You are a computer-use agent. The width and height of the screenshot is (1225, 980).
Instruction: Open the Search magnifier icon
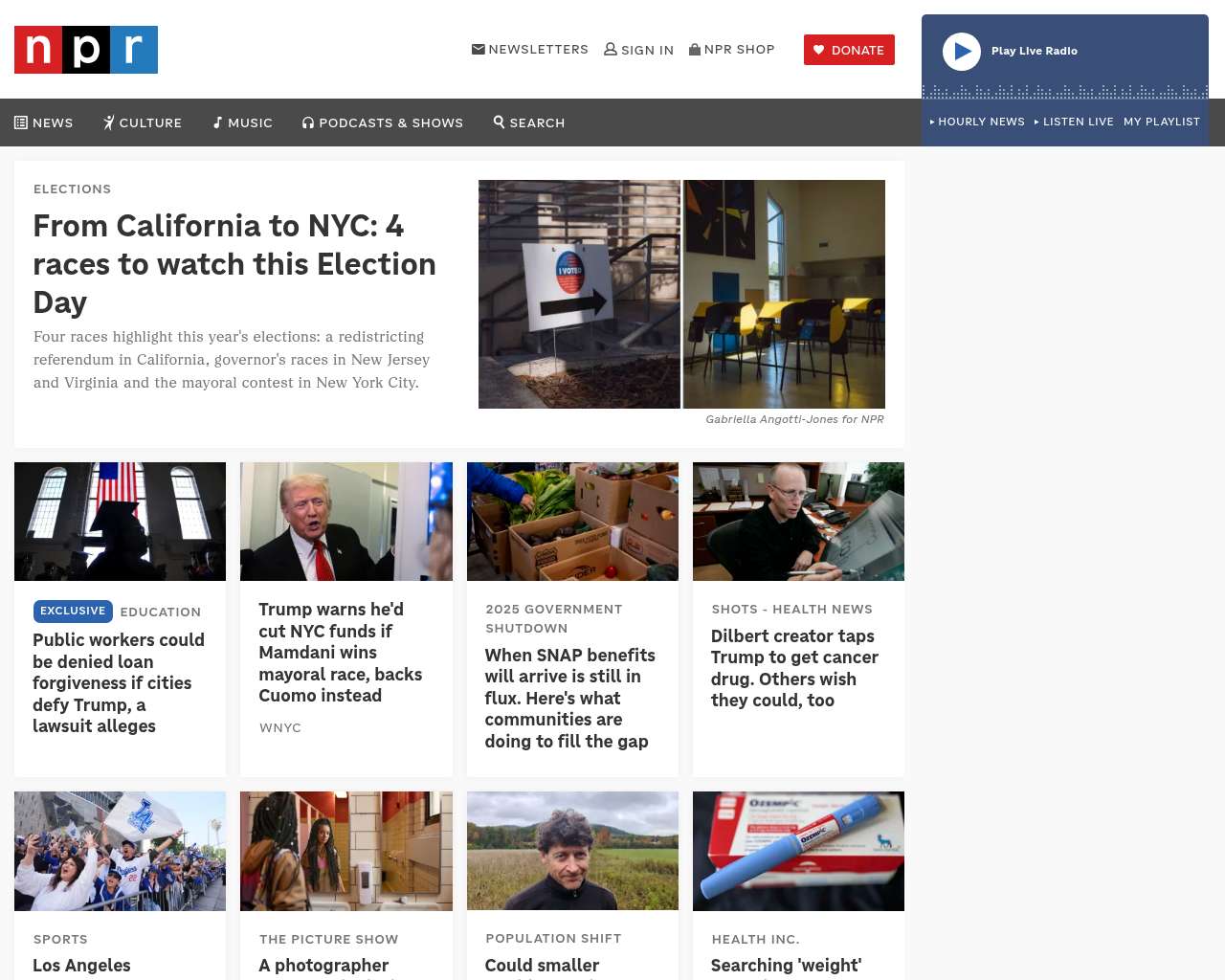[499, 122]
